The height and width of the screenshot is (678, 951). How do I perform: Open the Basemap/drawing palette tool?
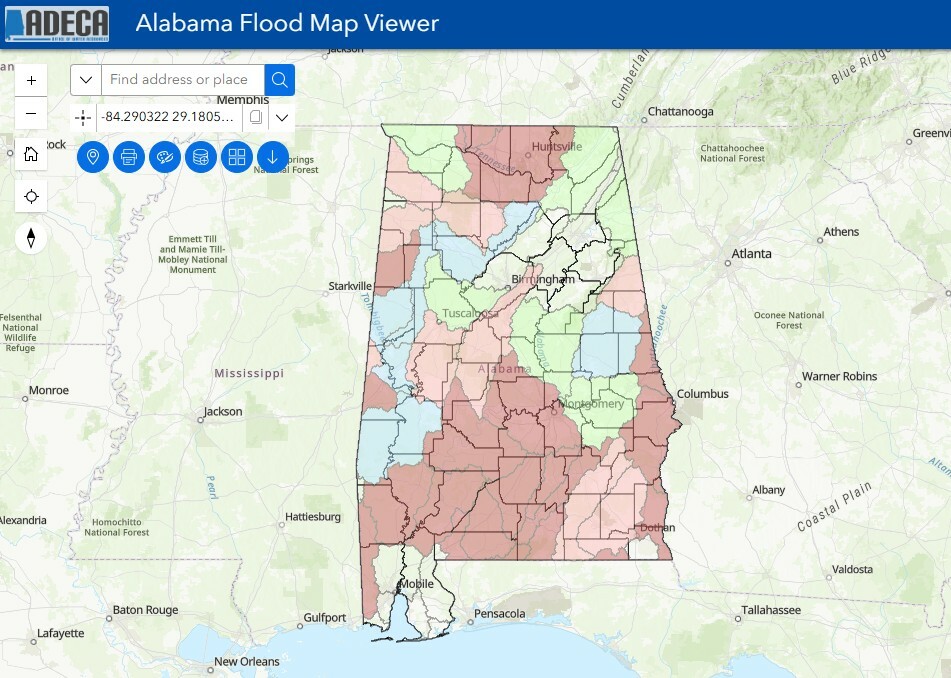pyautogui.click(x=164, y=157)
